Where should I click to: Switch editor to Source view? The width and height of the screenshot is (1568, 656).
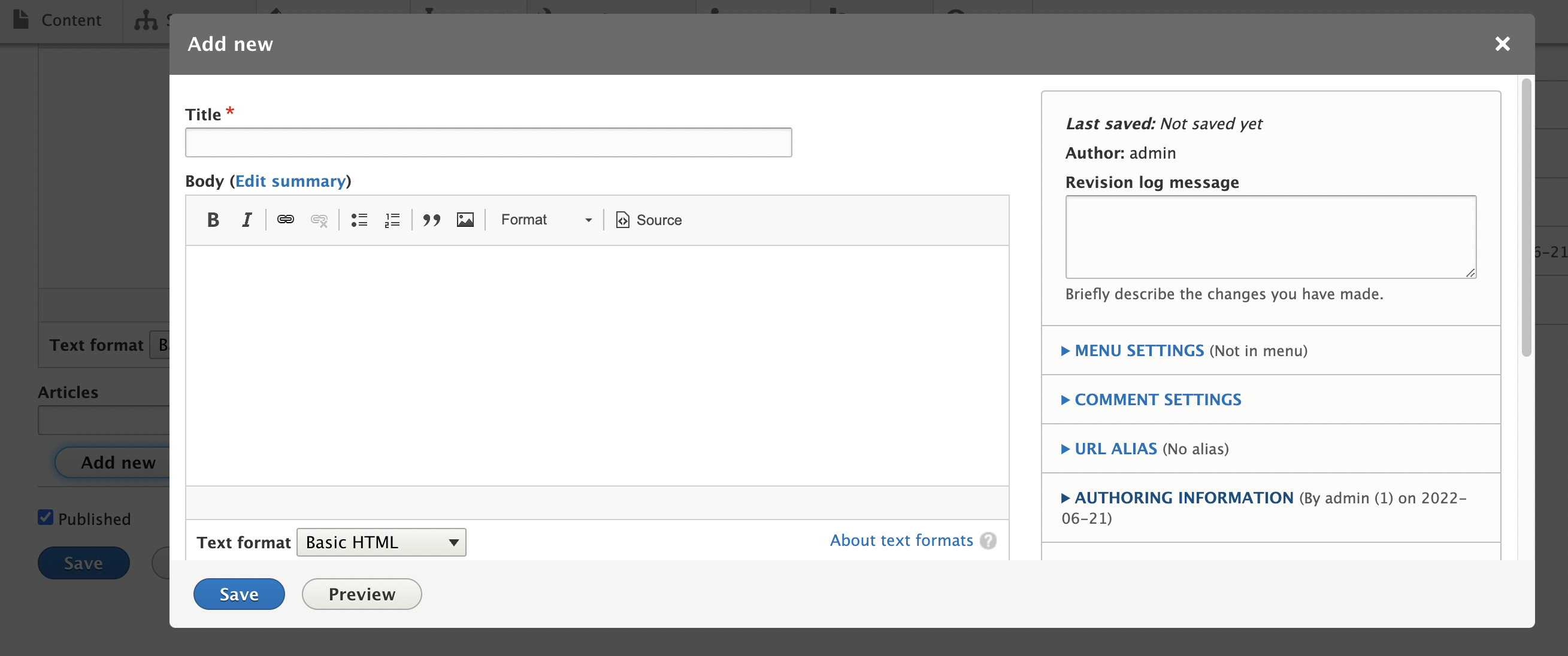pos(647,220)
